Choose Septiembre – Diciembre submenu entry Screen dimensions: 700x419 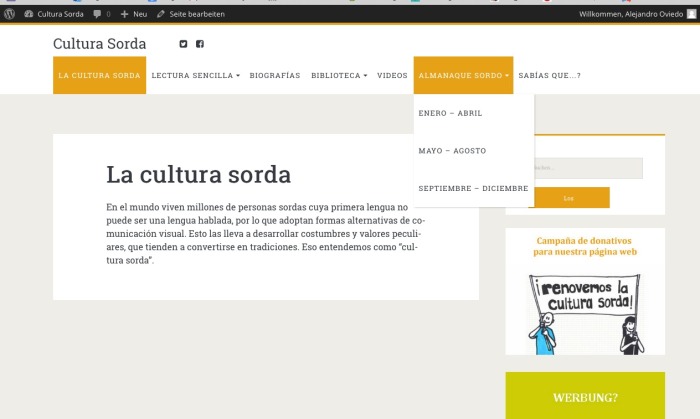474,188
